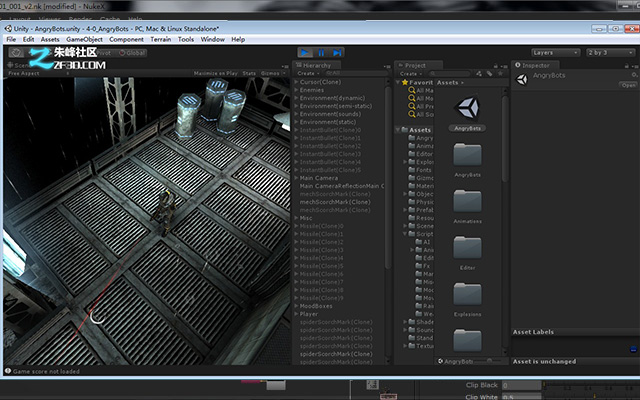Click the All Models search icon
Viewport: 640px width, 400px height.
point(412,98)
